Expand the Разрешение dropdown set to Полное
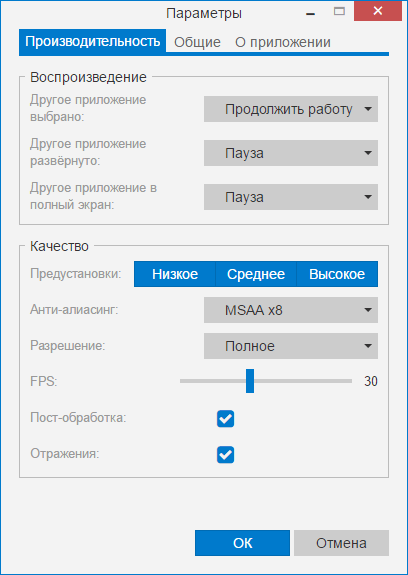 point(291,346)
